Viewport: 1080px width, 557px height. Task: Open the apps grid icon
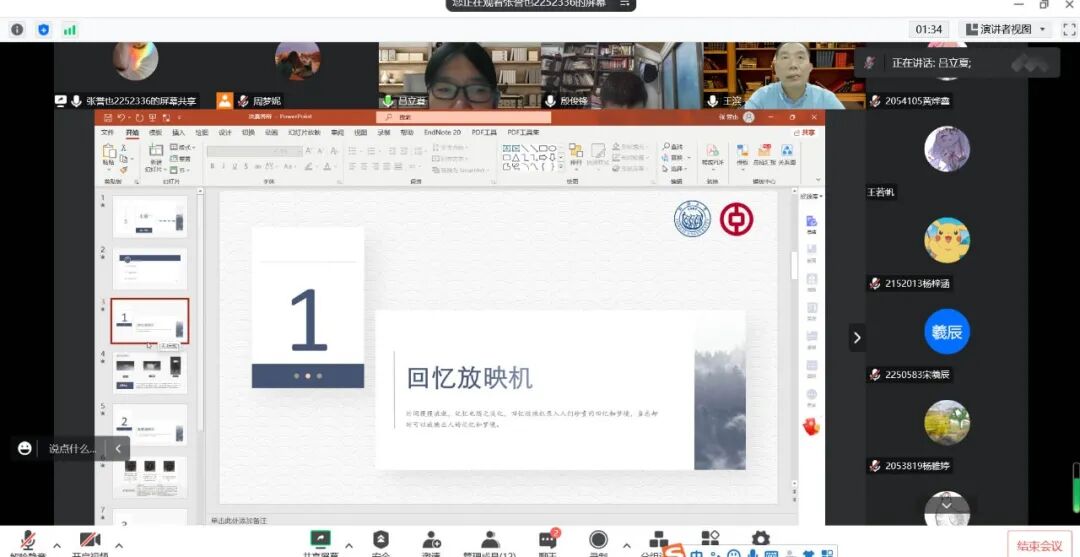pos(710,538)
